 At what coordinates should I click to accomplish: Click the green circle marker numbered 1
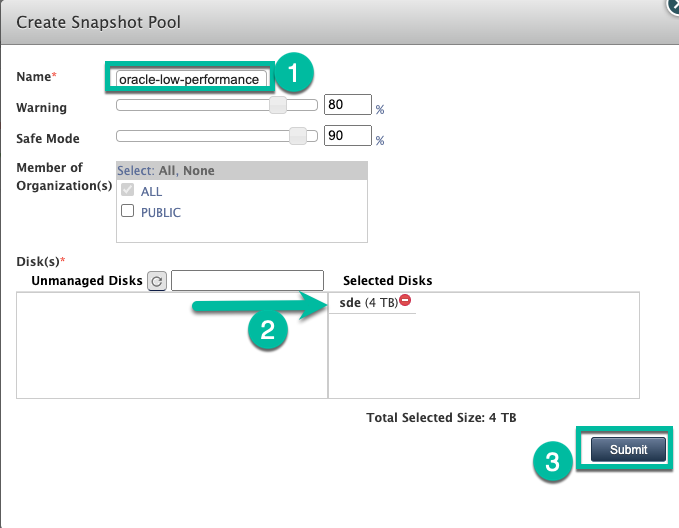293,73
